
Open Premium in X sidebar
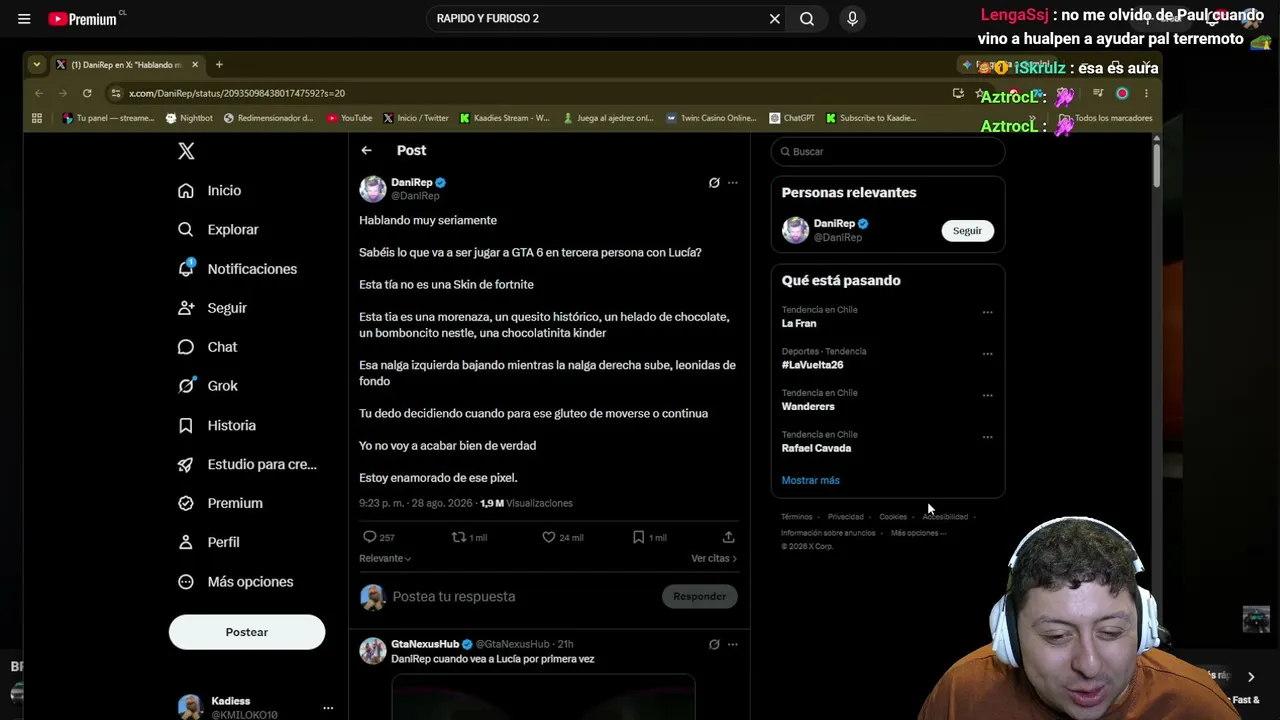tap(220, 503)
